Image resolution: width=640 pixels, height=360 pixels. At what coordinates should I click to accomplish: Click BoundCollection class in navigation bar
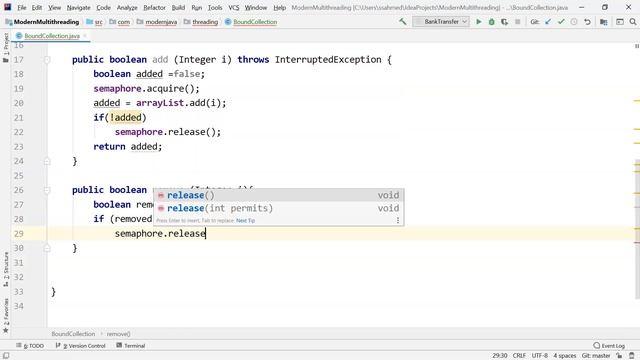coord(251,22)
